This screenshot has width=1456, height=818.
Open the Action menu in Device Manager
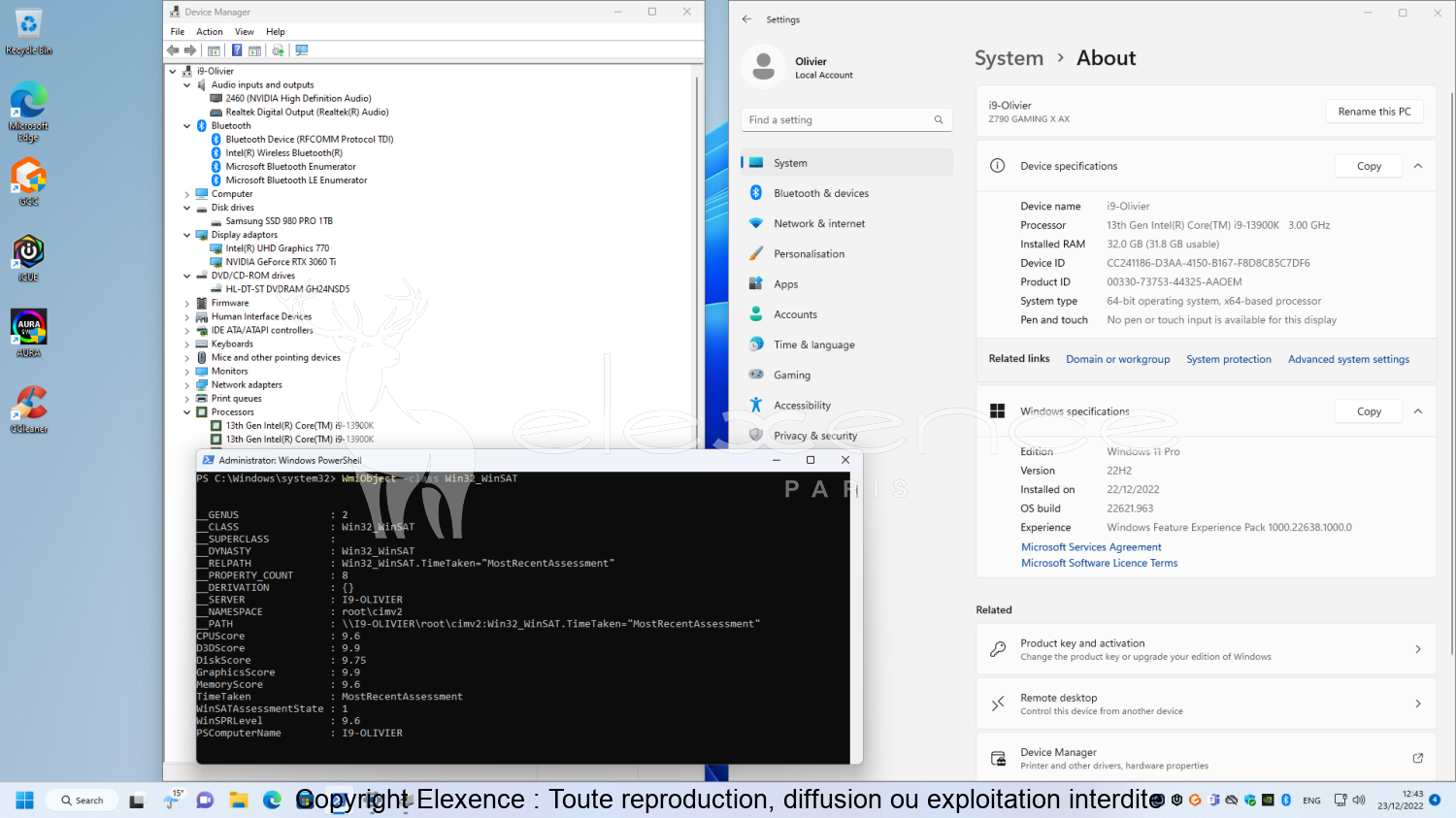210,32
